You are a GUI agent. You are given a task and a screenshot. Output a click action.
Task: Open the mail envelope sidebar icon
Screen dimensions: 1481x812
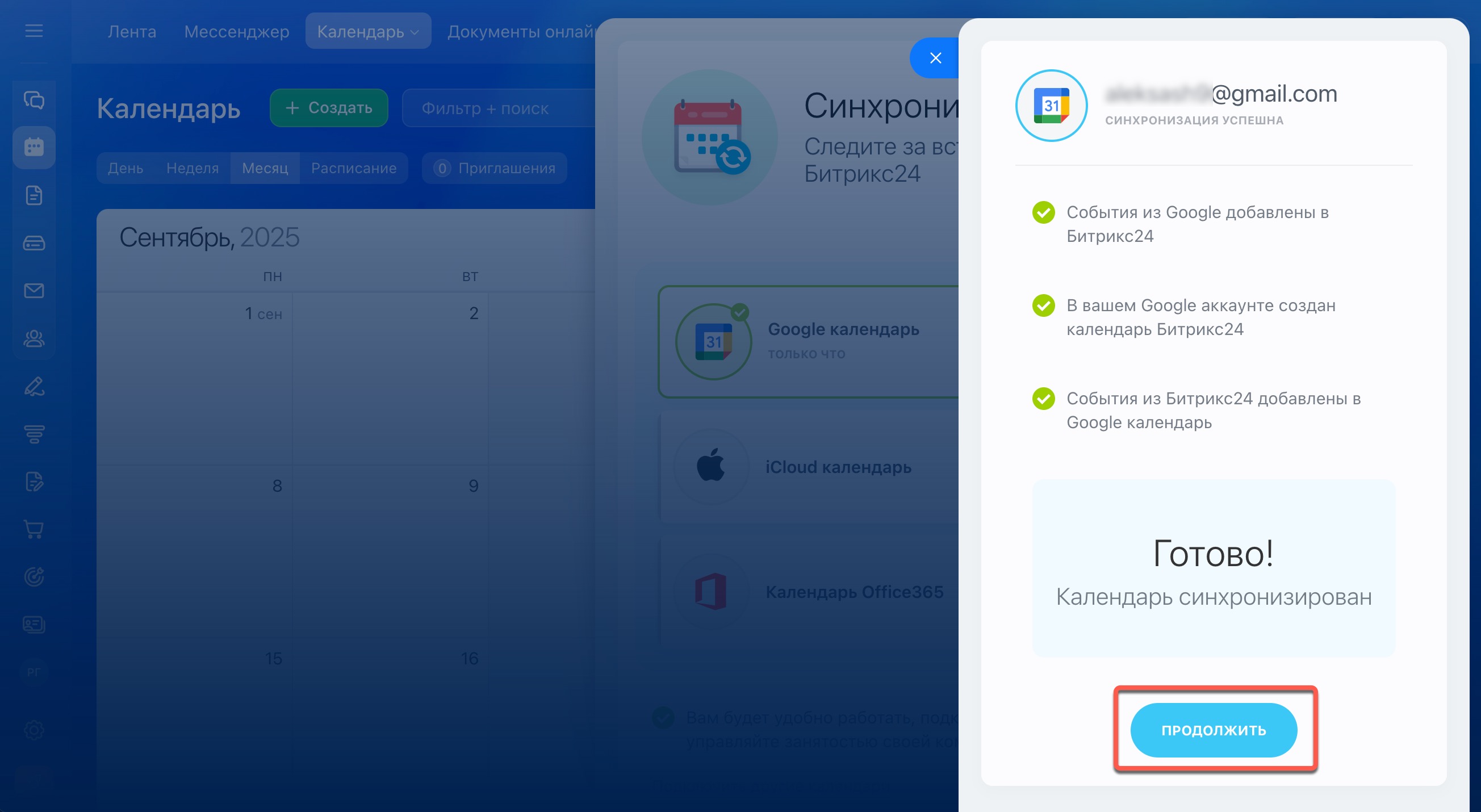(34, 290)
